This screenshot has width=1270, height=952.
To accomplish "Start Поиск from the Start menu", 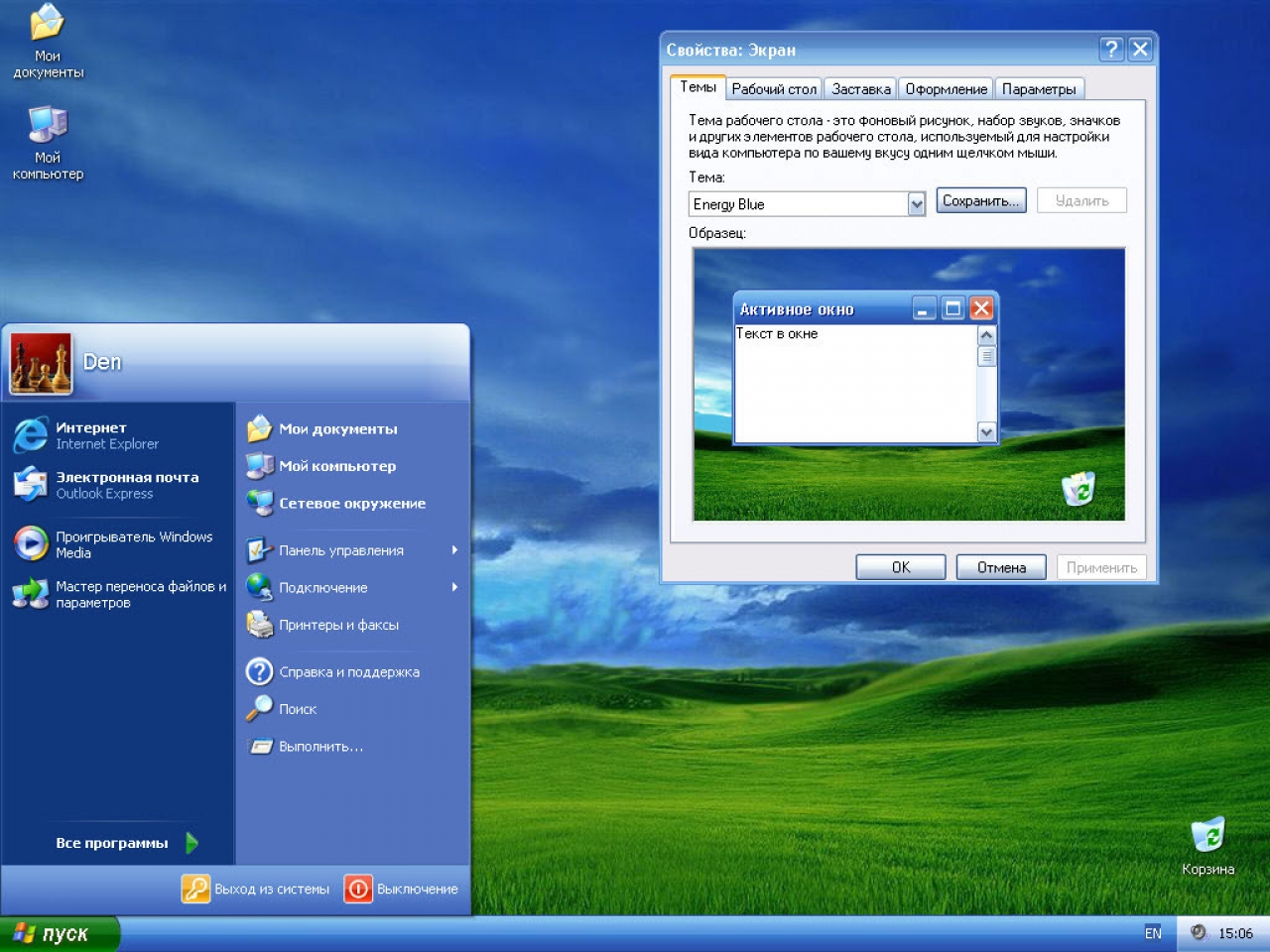I will tap(298, 709).
